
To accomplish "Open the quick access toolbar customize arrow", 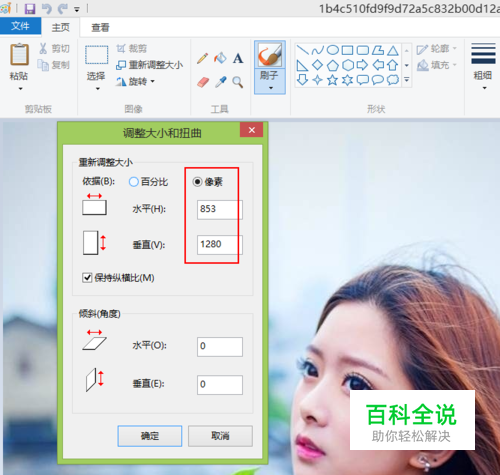I will coord(77,10).
